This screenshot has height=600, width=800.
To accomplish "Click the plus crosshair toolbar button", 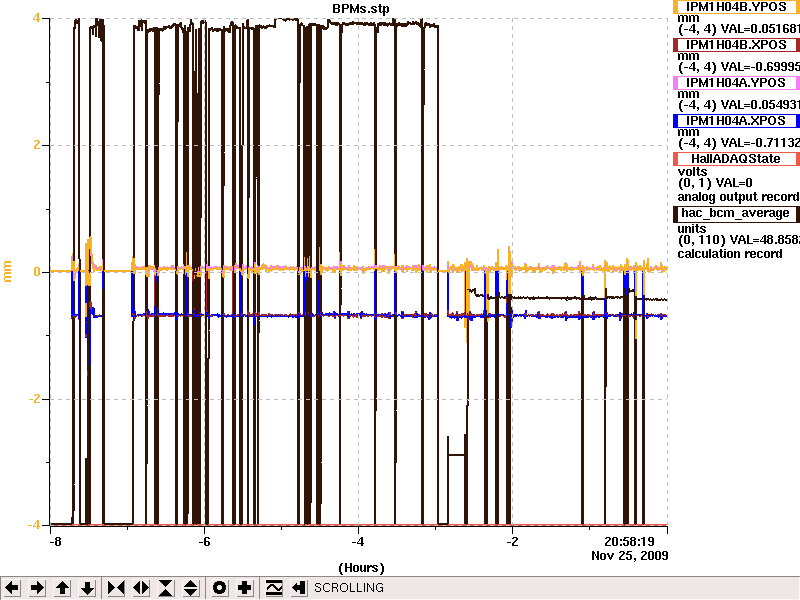I will point(244,588).
